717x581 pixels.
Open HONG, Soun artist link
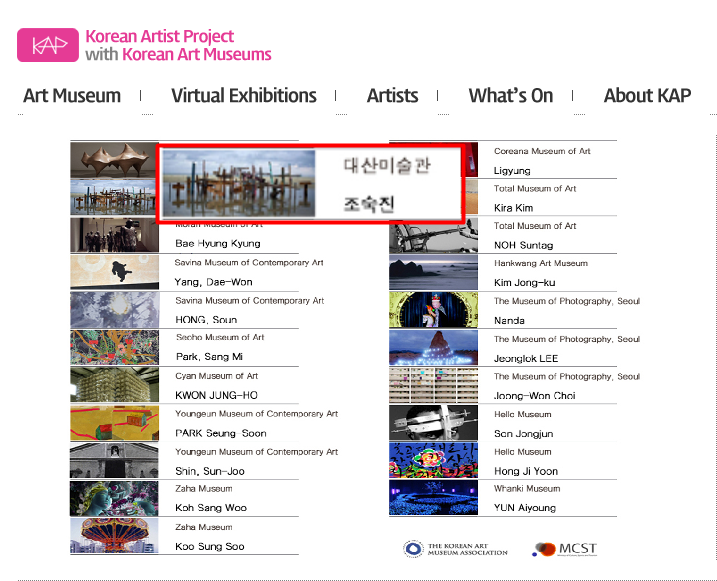[206, 320]
